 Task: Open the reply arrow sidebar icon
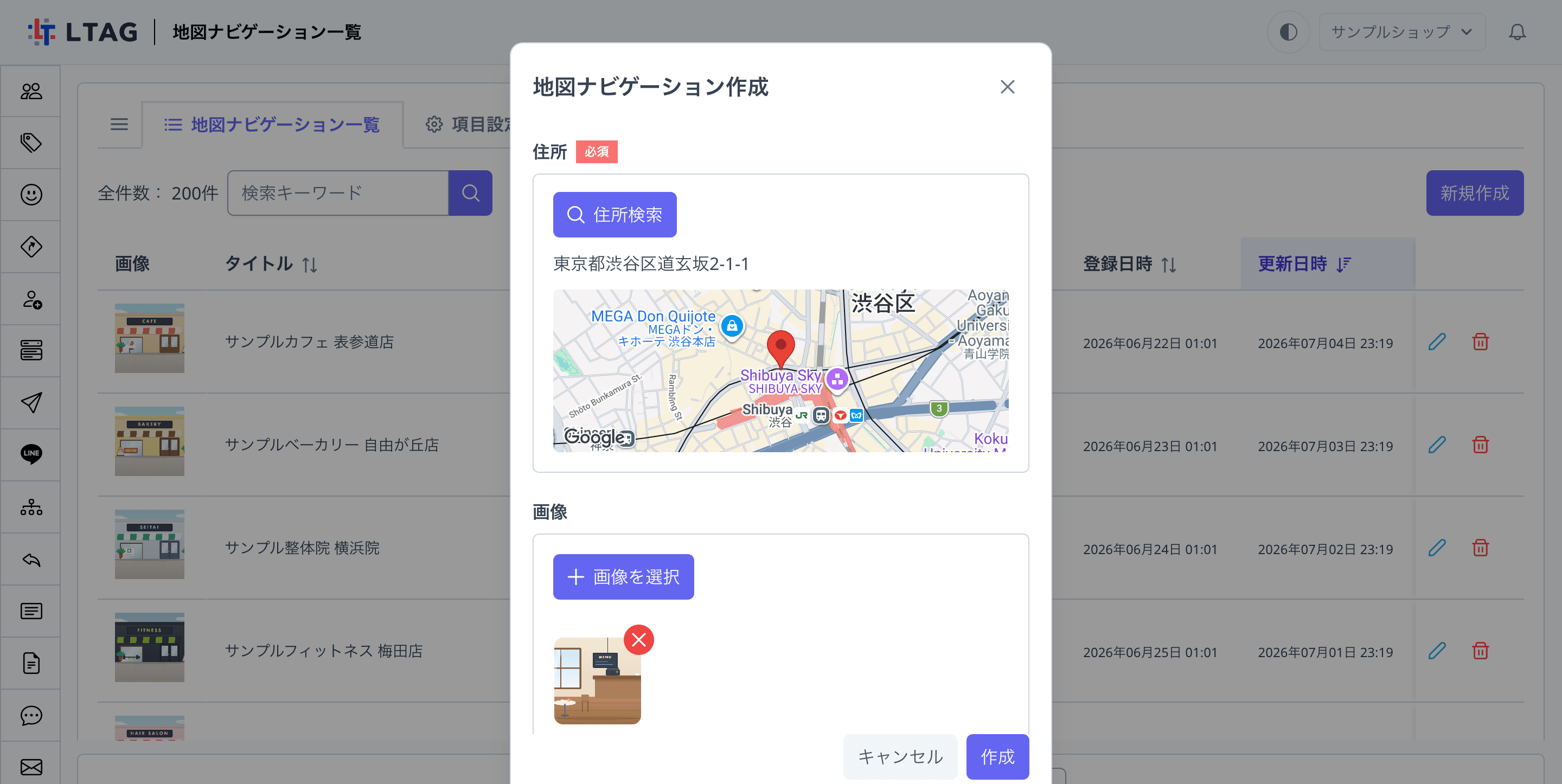(x=31, y=559)
